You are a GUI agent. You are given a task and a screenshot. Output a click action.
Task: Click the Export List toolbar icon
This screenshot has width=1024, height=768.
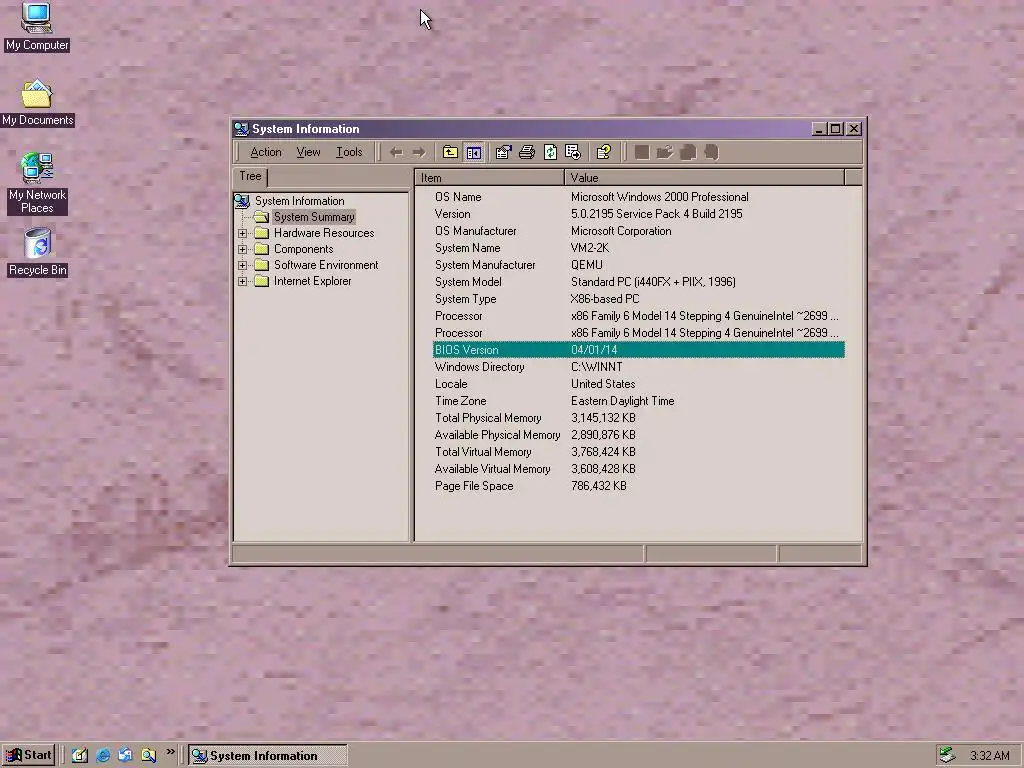(573, 152)
